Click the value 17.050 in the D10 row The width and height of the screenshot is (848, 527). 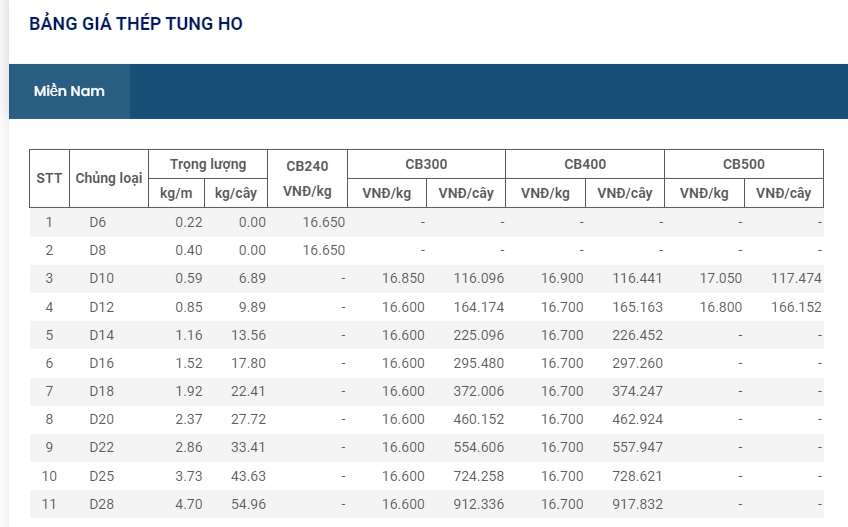[x=721, y=279]
